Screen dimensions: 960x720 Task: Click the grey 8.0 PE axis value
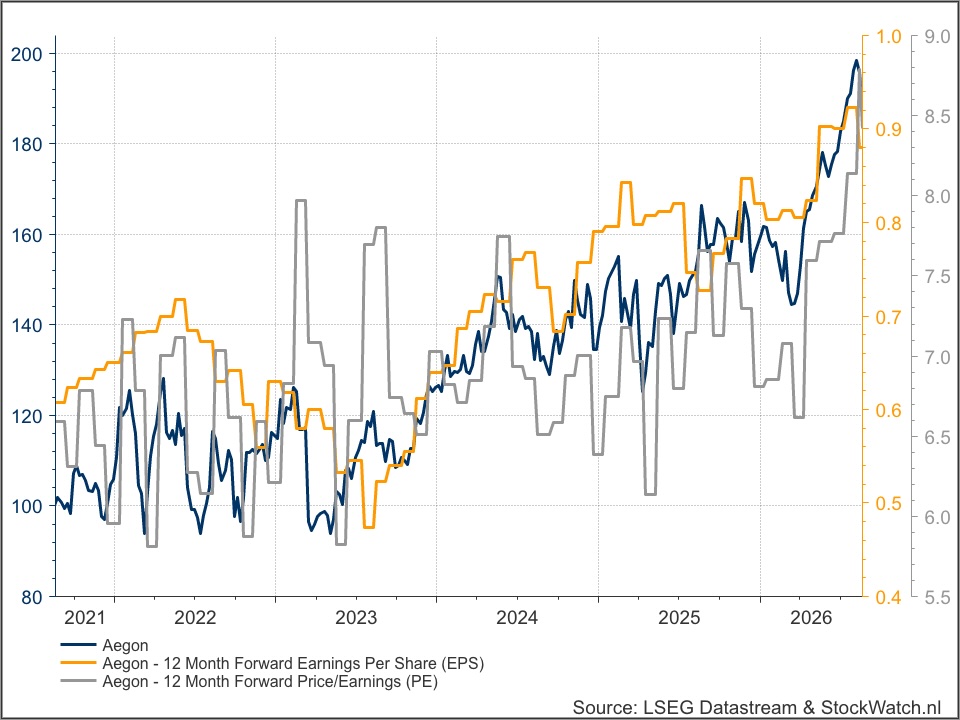click(x=937, y=197)
